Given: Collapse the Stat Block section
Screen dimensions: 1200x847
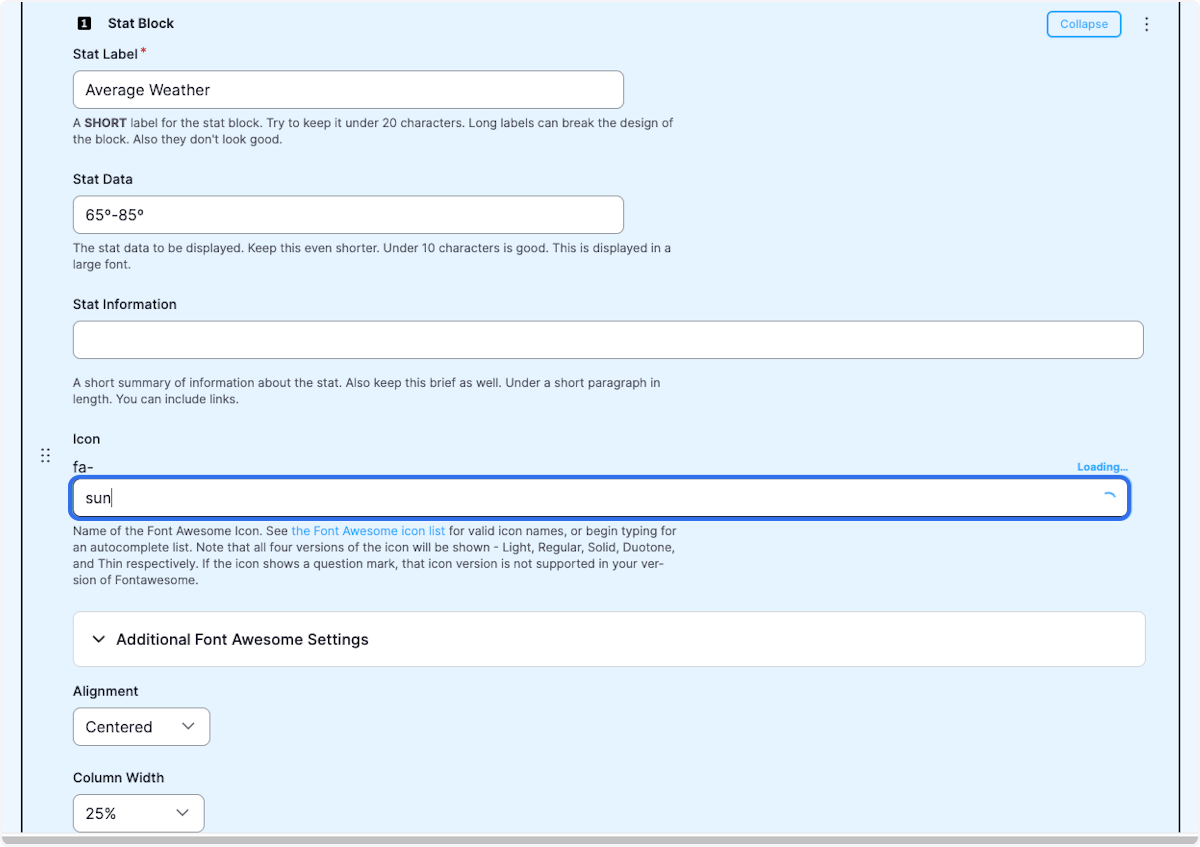Looking at the screenshot, I should [x=1084, y=24].
